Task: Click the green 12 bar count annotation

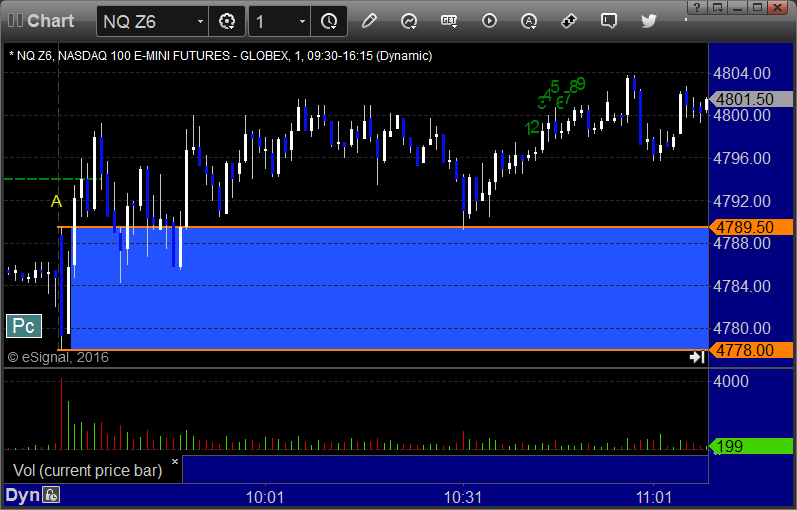Action: click(532, 128)
